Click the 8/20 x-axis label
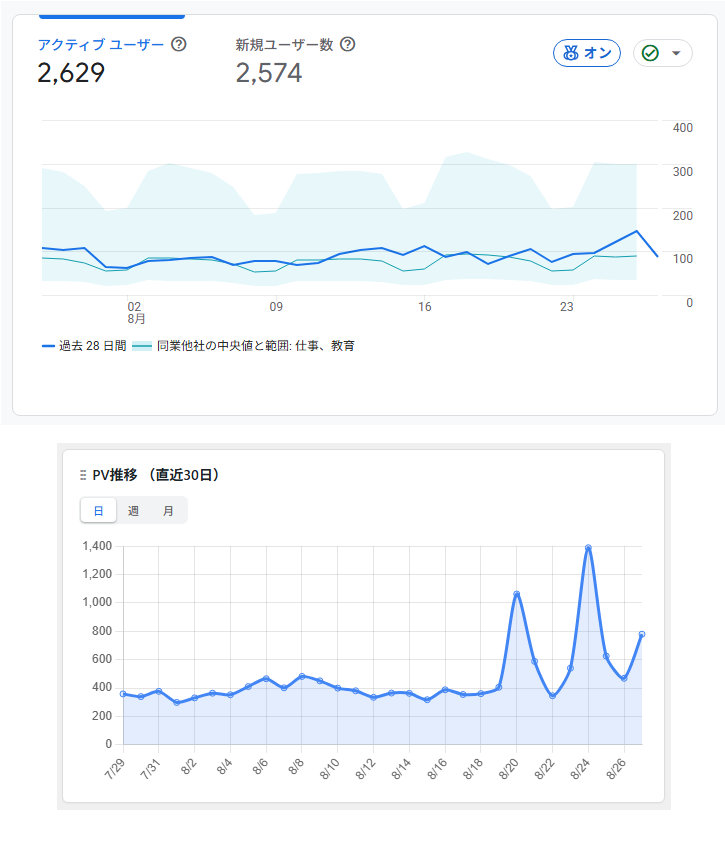Screen dimensions: 725x848 pyautogui.click(x=508, y=768)
